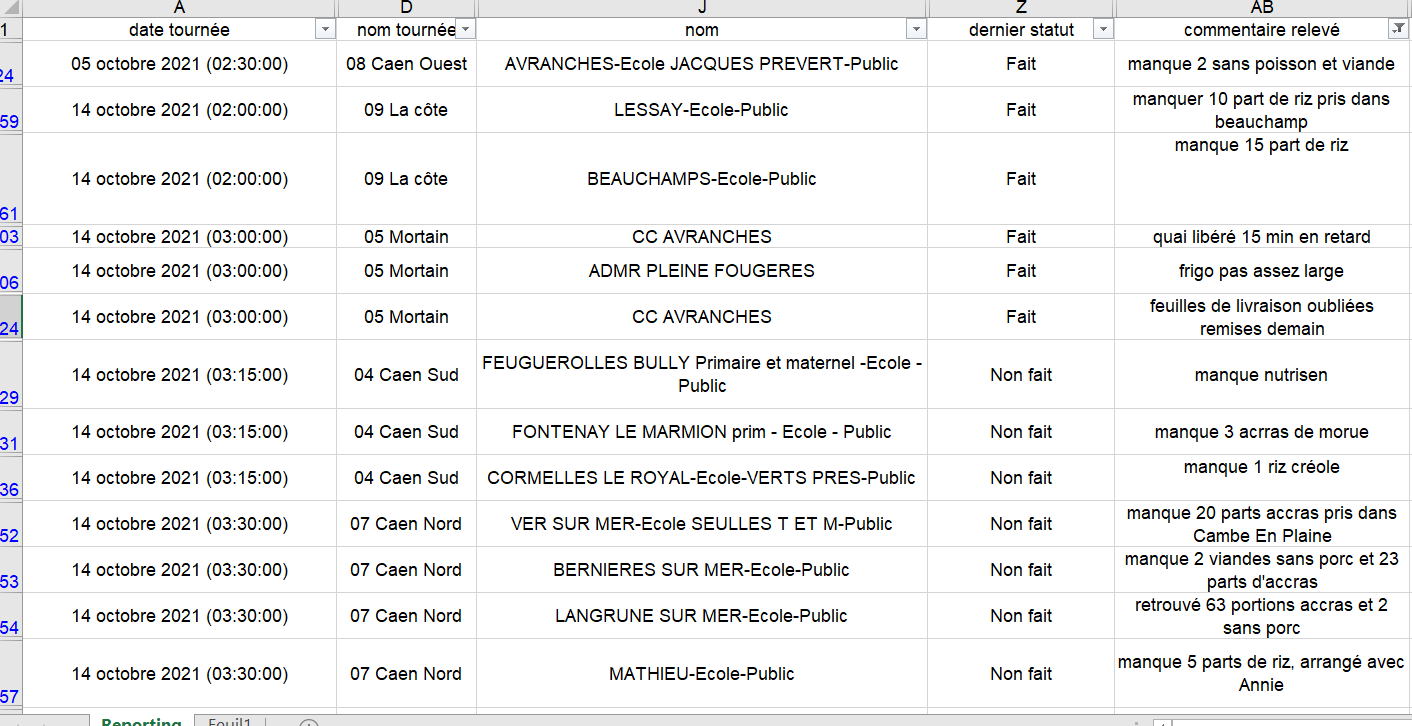Viewport: 1412px width, 726px height.
Task: Select comment 'quai libéré 15 min en retard'
Action: (1262, 237)
